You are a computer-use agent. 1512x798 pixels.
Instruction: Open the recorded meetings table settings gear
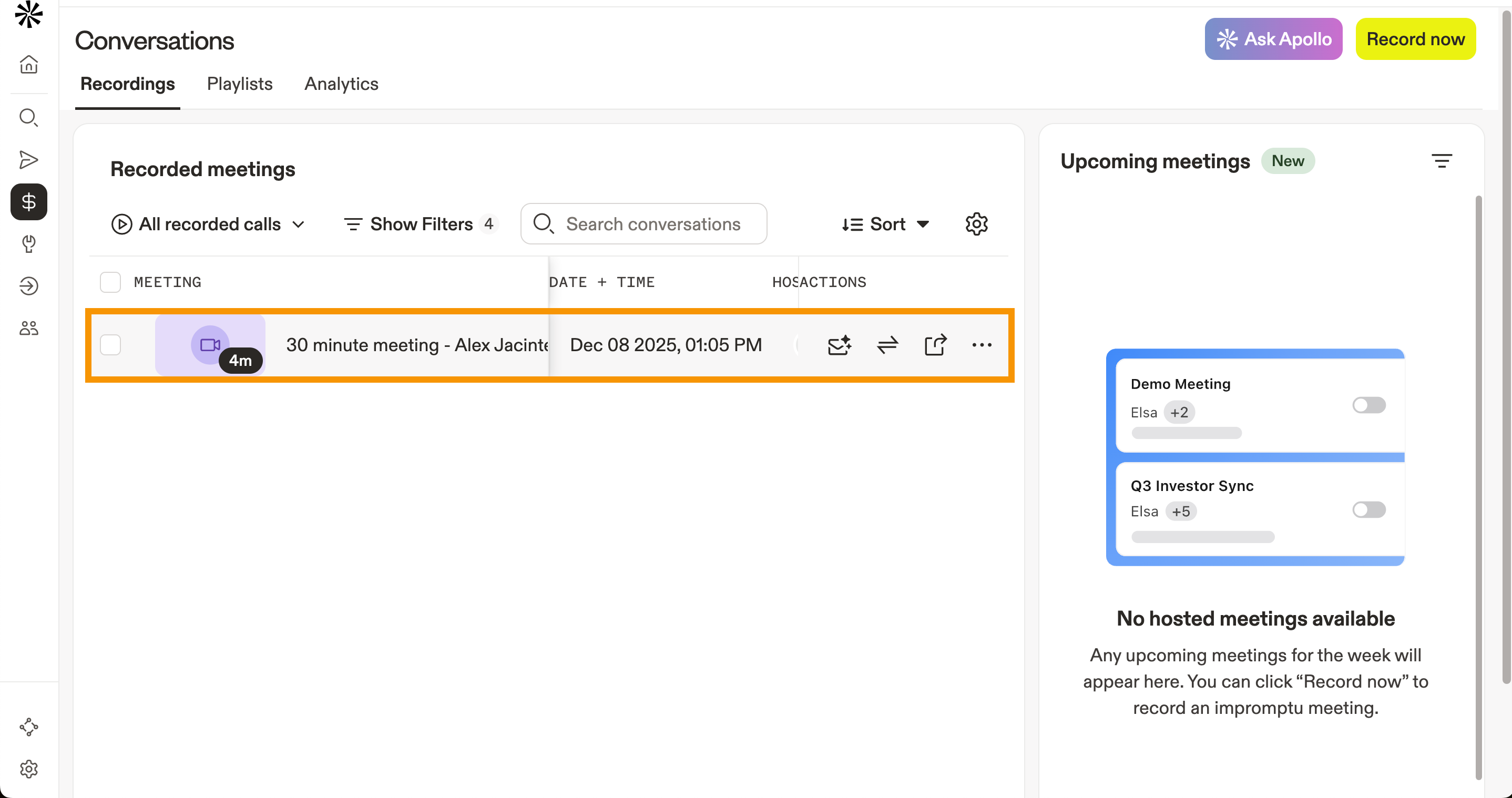[976, 223]
